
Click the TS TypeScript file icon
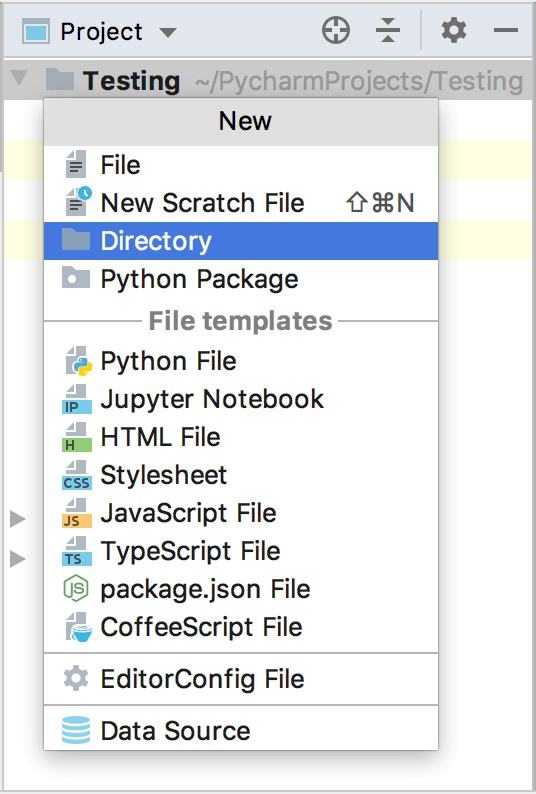77,551
